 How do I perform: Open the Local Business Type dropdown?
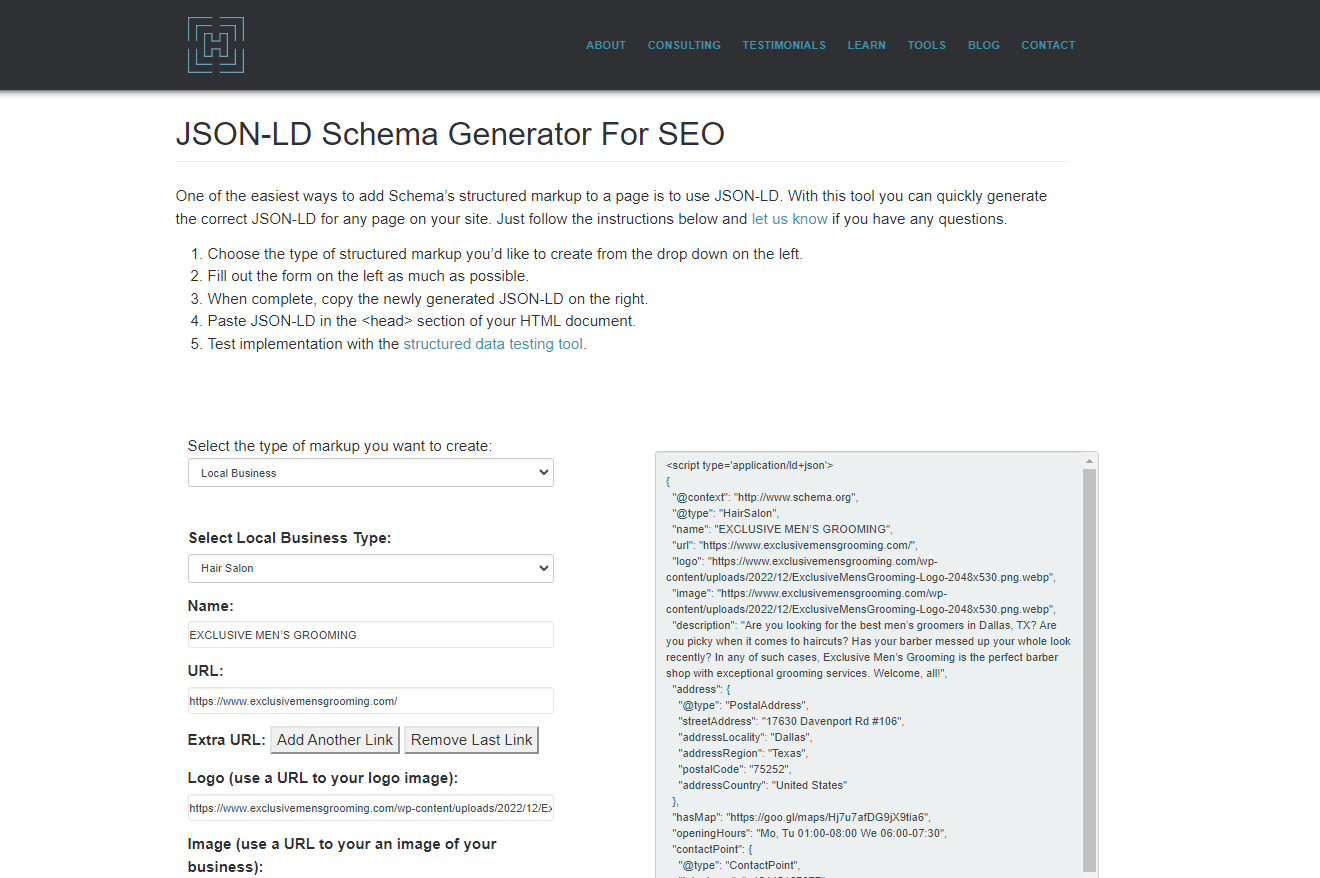click(370, 567)
